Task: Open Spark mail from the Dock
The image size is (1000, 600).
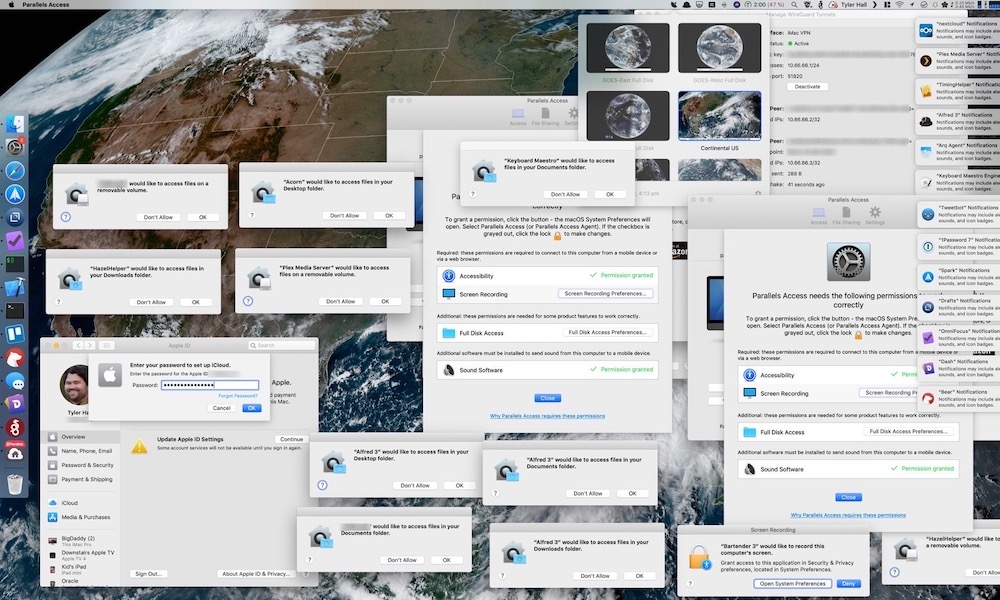Action: click(15, 194)
